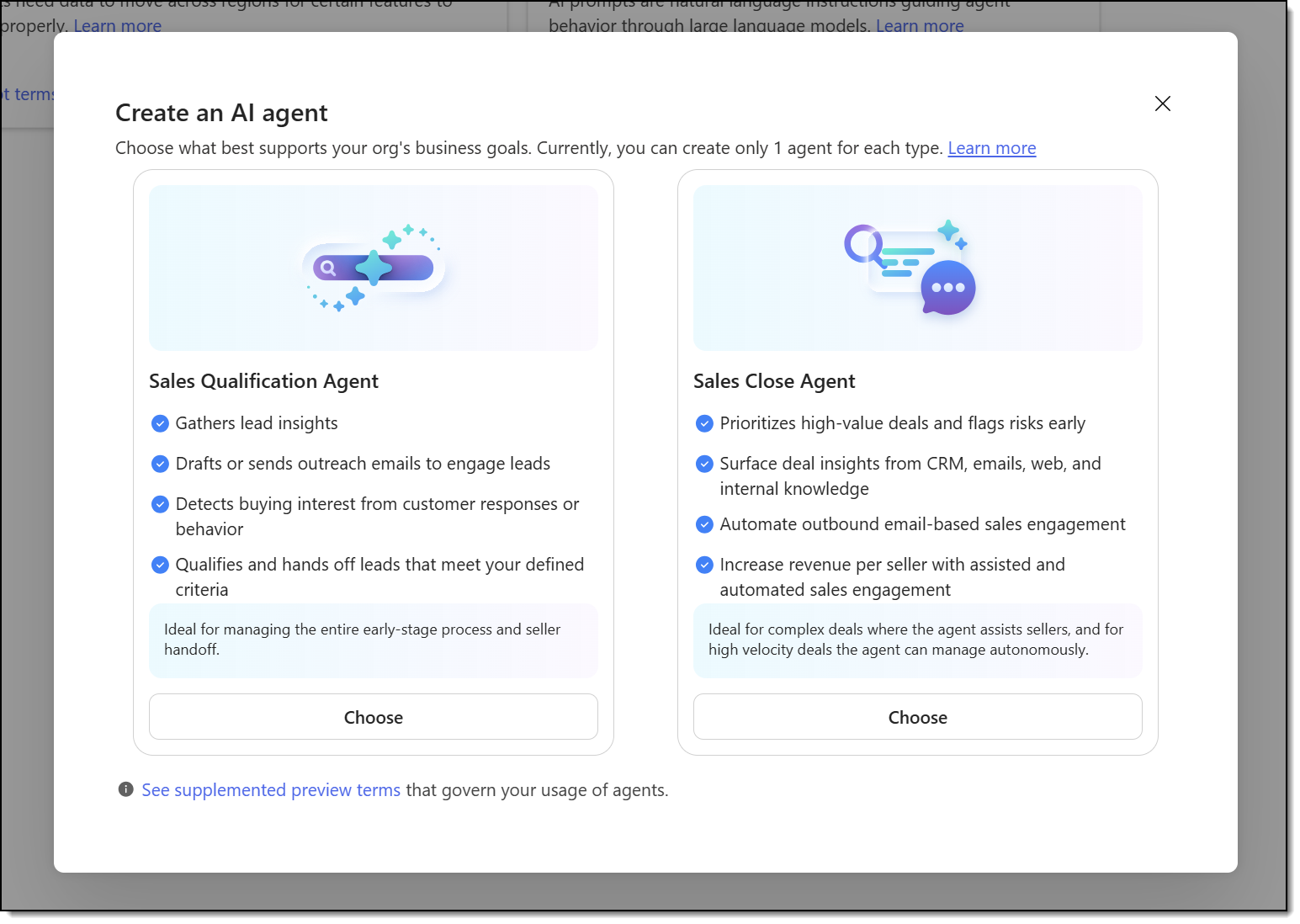Choose the Sales Close Agent
The width and height of the screenshot is (1300, 924).
tap(917, 717)
